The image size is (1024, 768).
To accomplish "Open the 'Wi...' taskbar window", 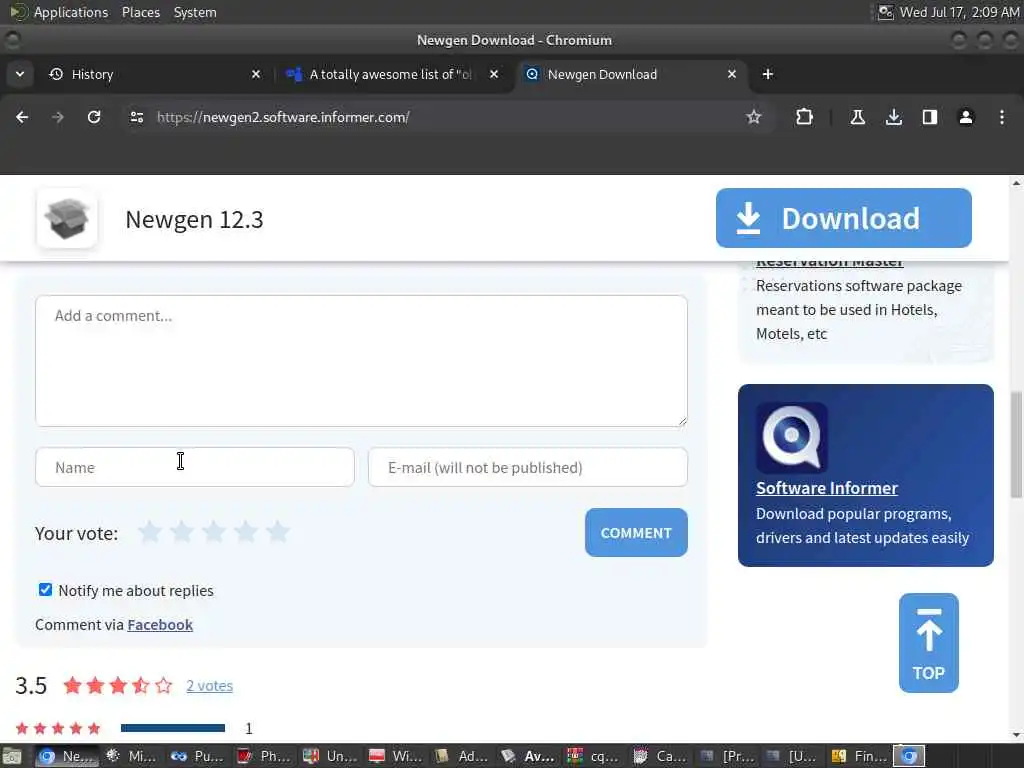I will (x=396, y=756).
